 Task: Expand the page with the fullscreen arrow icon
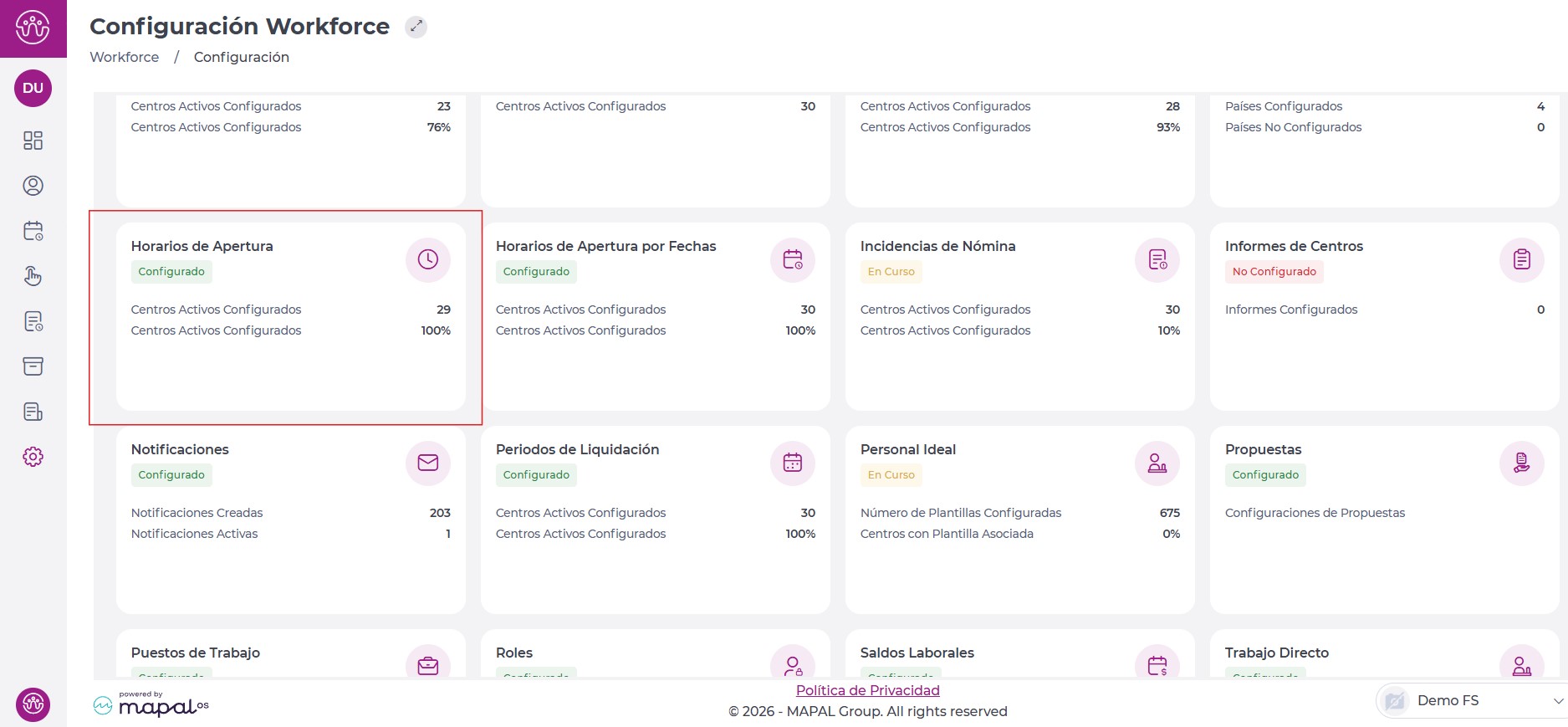click(416, 27)
